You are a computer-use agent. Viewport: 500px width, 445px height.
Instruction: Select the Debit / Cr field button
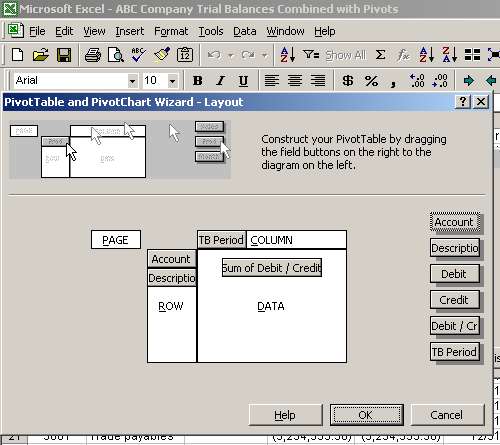click(x=455, y=326)
